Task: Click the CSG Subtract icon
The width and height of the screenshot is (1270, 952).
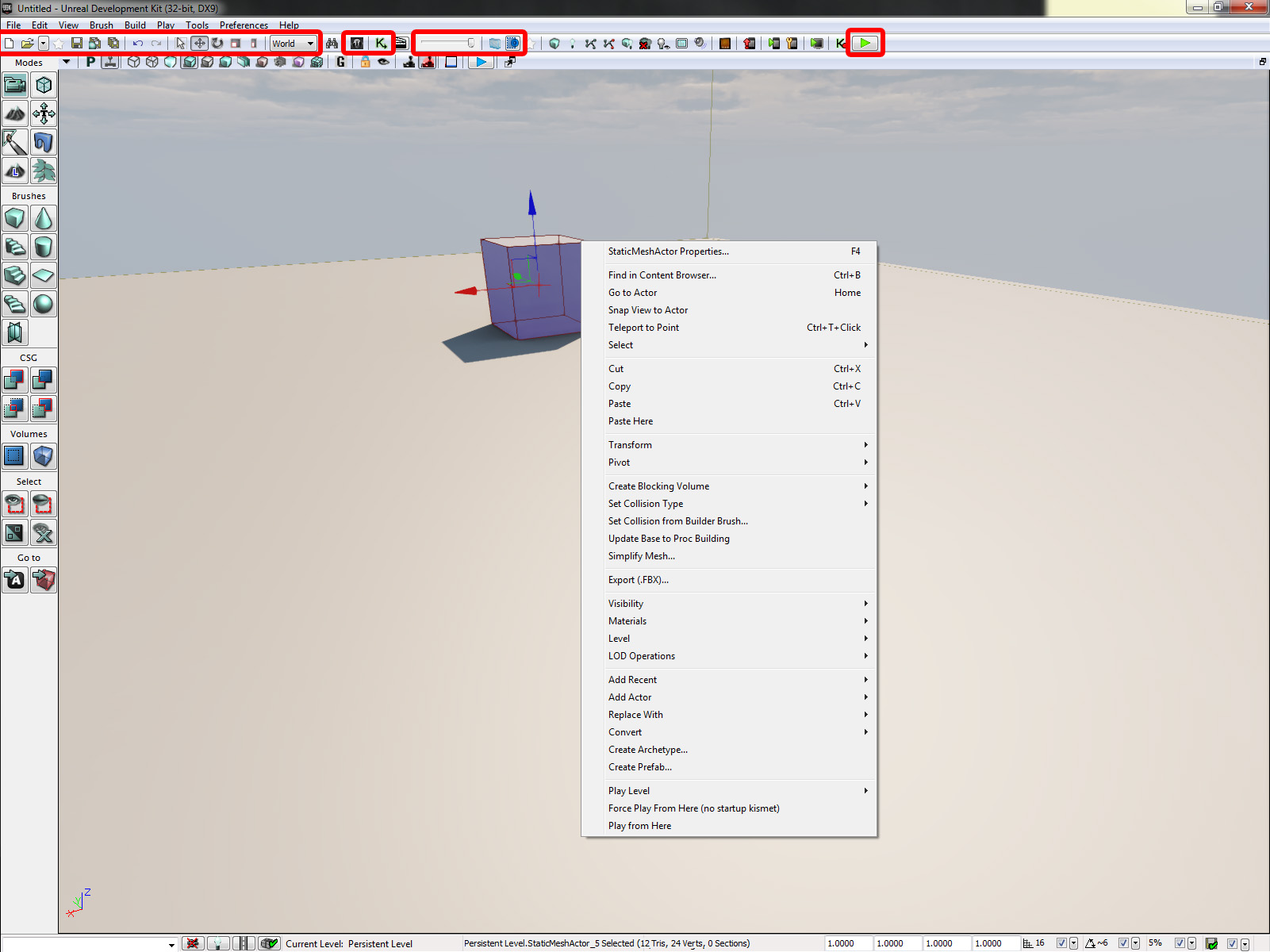Action: pos(44,380)
